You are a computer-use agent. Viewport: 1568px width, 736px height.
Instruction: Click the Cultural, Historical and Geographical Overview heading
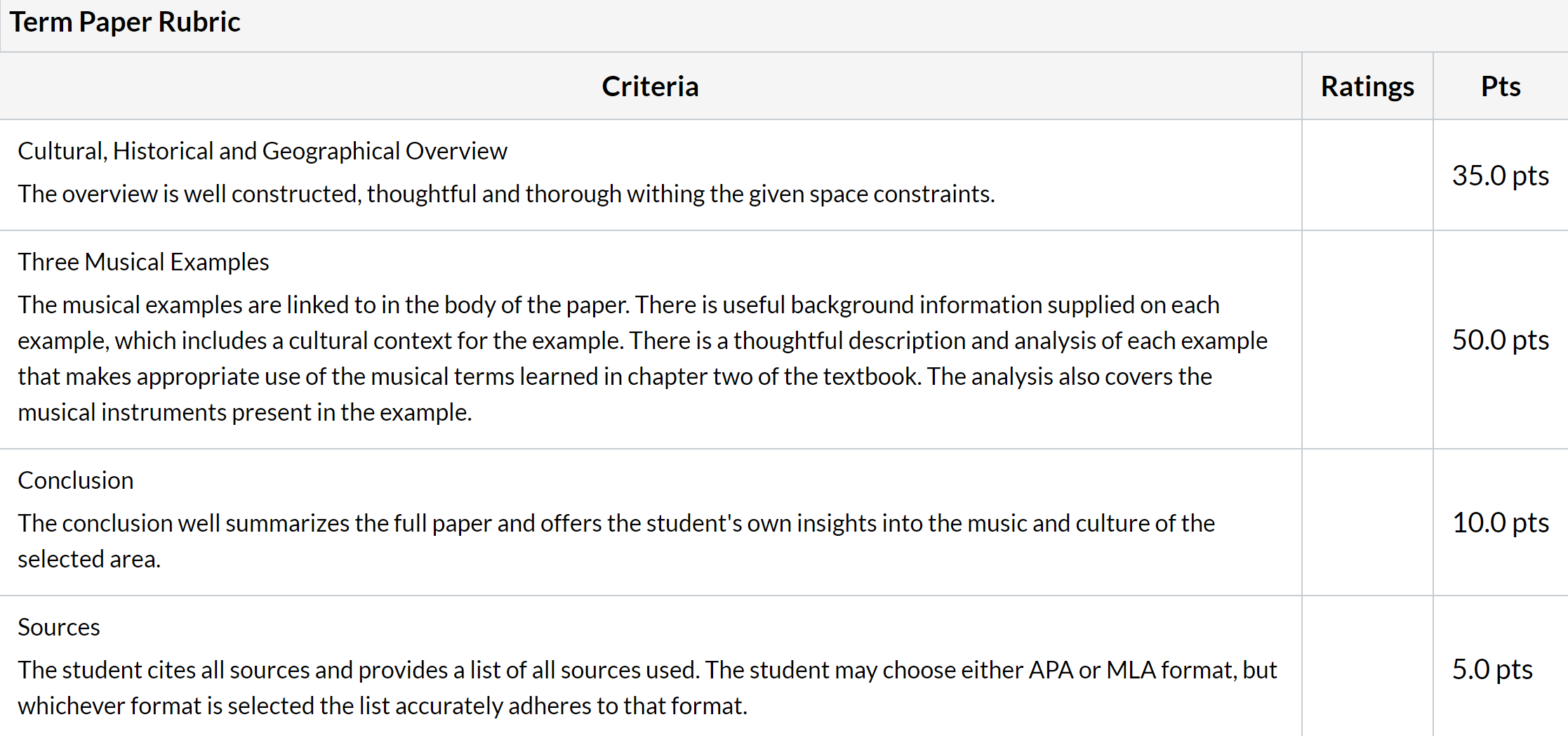(x=263, y=151)
